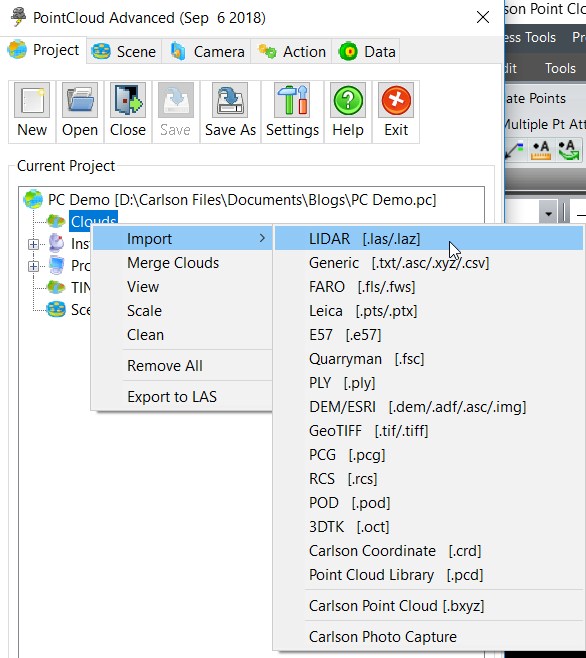Click the line draw icon in background toolbar

(x=514, y=151)
